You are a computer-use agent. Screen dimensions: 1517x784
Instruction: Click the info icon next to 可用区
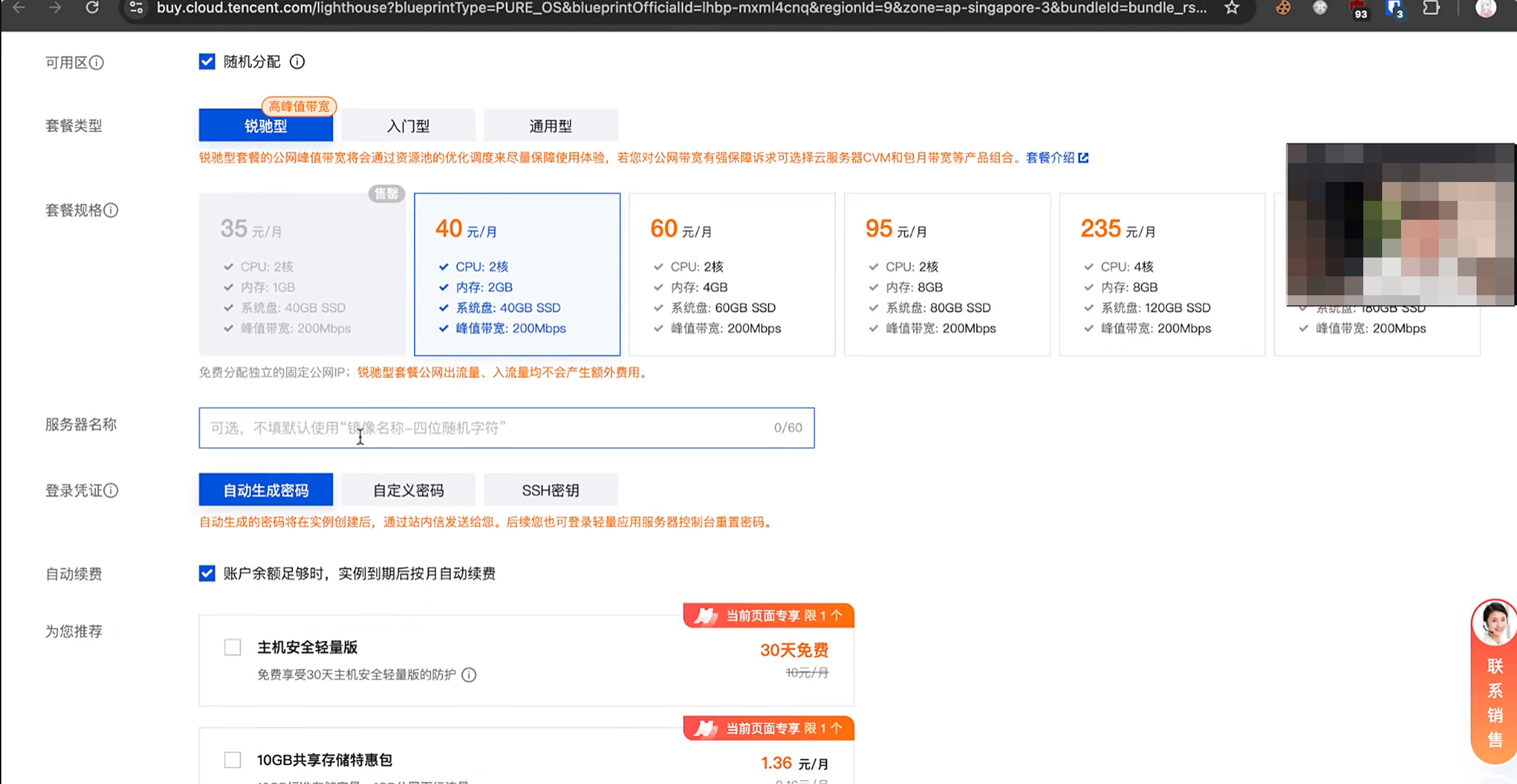[97, 63]
